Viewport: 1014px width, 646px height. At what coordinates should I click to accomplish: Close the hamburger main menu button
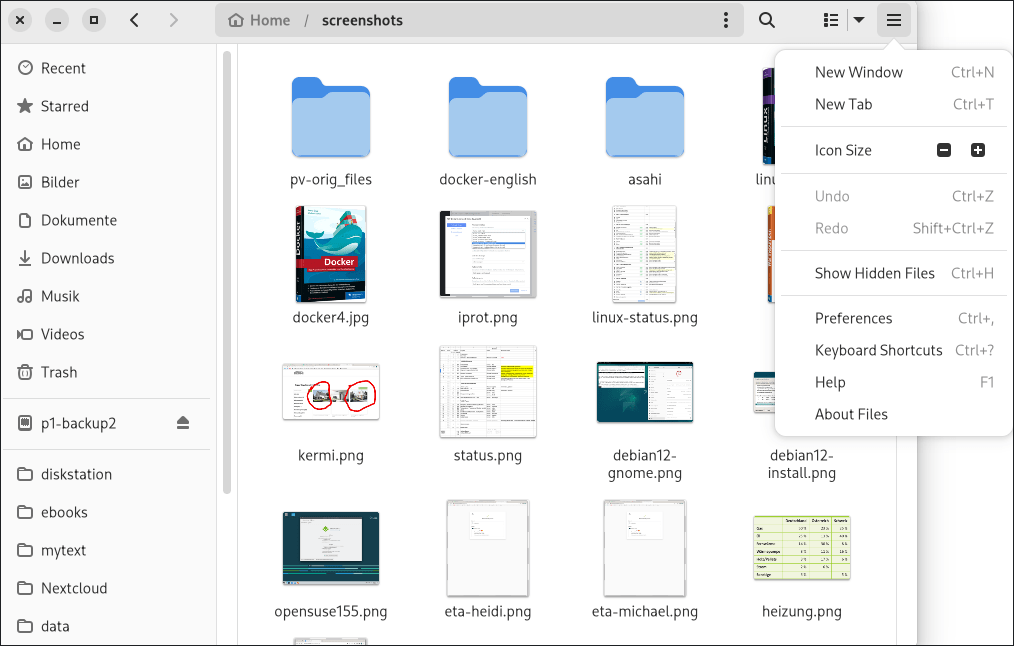click(894, 20)
